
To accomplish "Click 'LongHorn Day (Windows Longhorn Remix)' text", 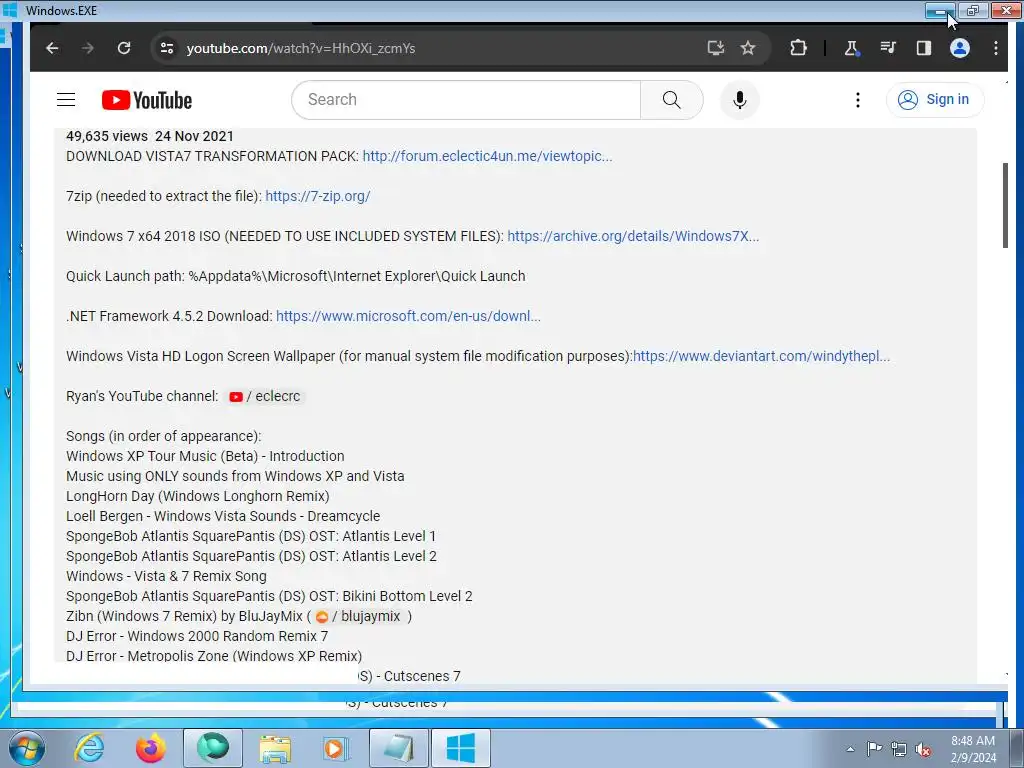I will [197, 496].
